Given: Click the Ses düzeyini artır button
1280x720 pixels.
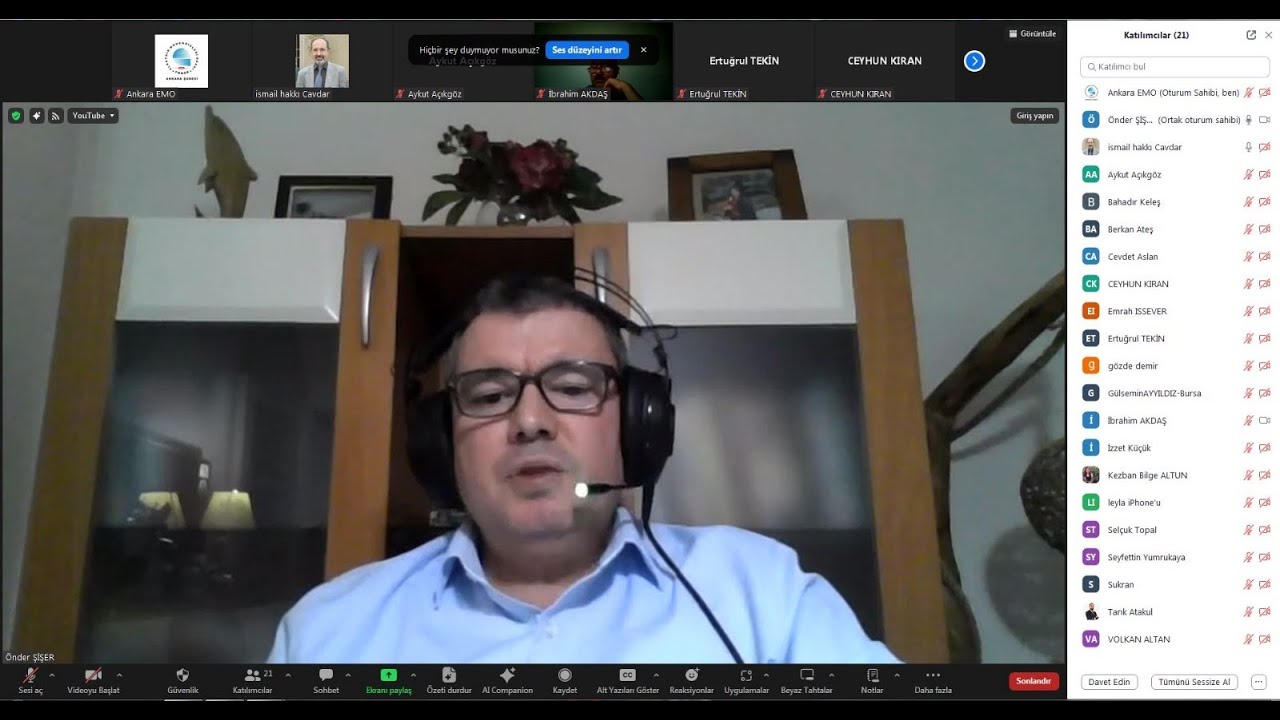Looking at the screenshot, I should 587,50.
